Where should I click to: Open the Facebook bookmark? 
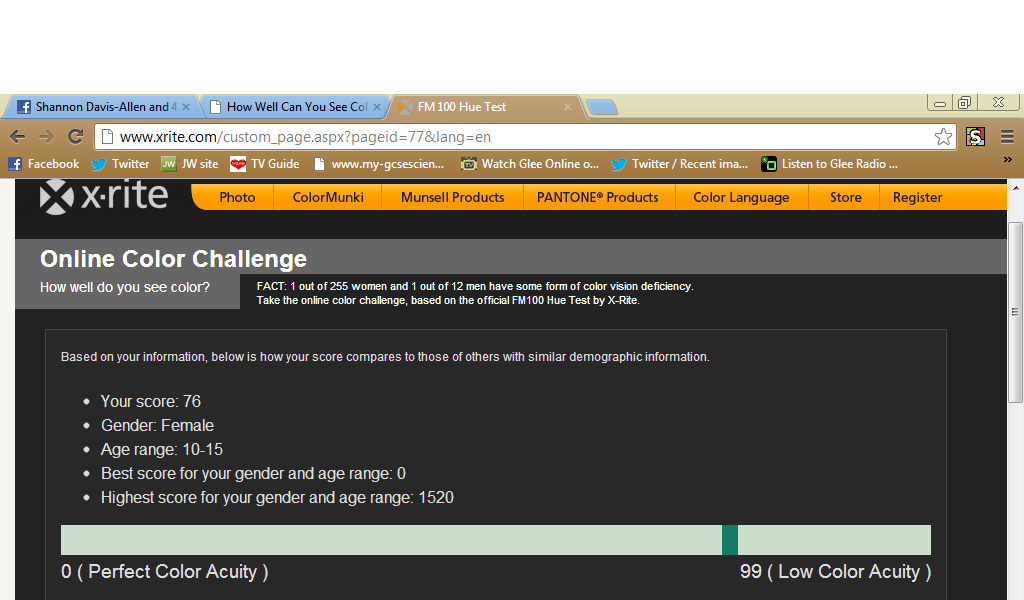click(44, 164)
